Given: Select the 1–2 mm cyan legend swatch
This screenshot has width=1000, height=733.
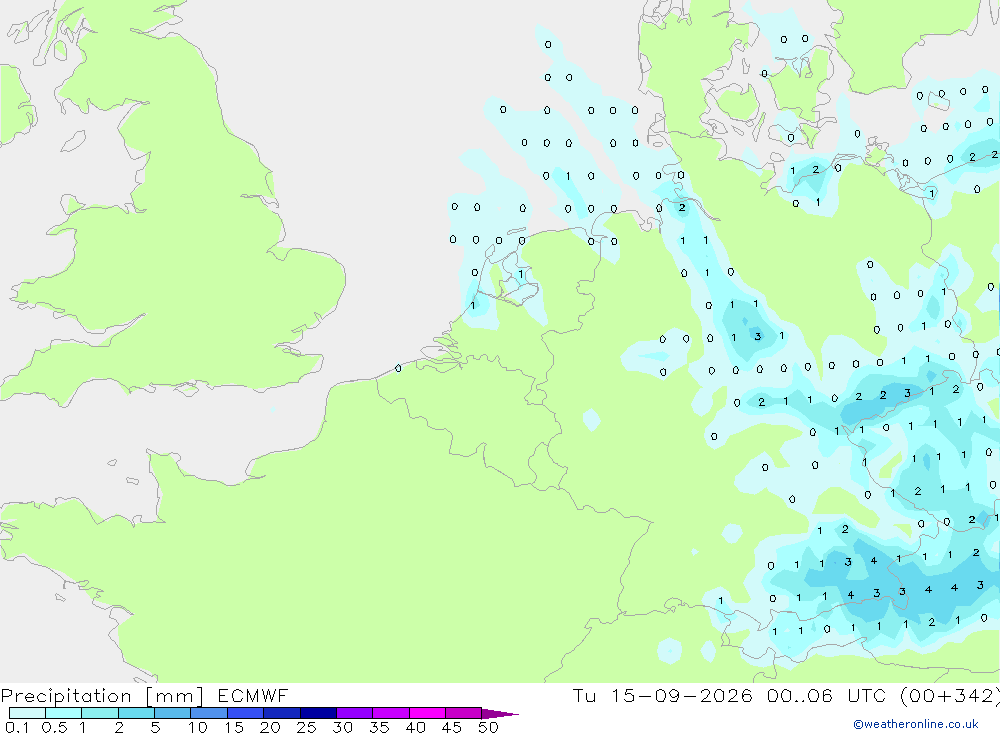Looking at the screenshot, I should click(x=100, y=713).
